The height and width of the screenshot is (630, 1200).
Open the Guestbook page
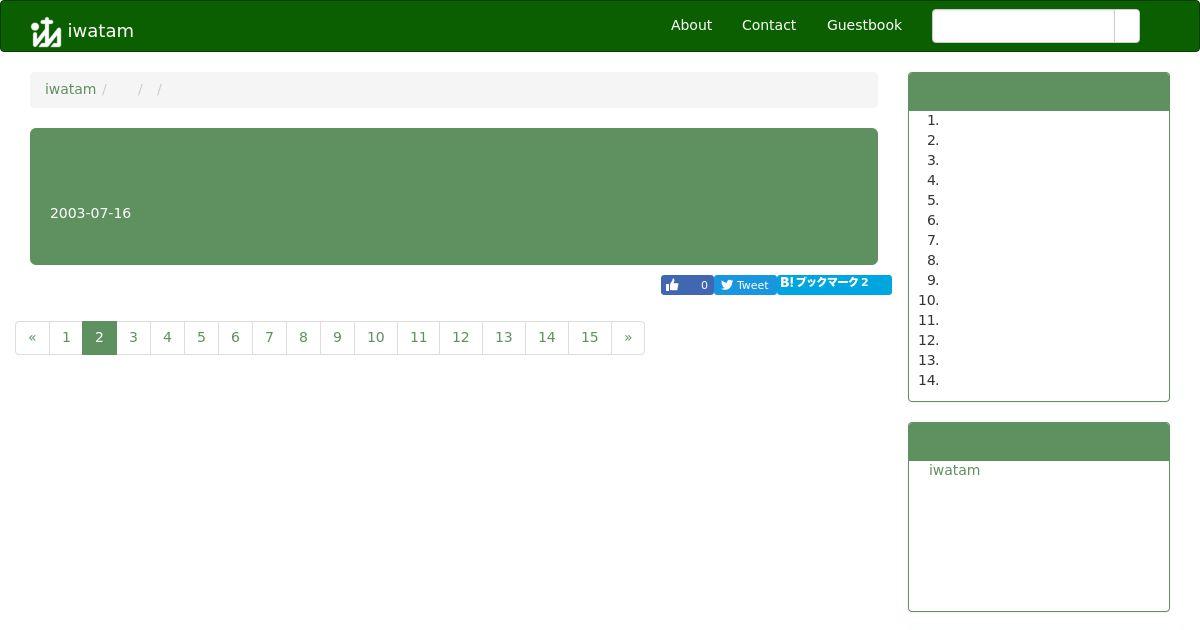point(864,25)
